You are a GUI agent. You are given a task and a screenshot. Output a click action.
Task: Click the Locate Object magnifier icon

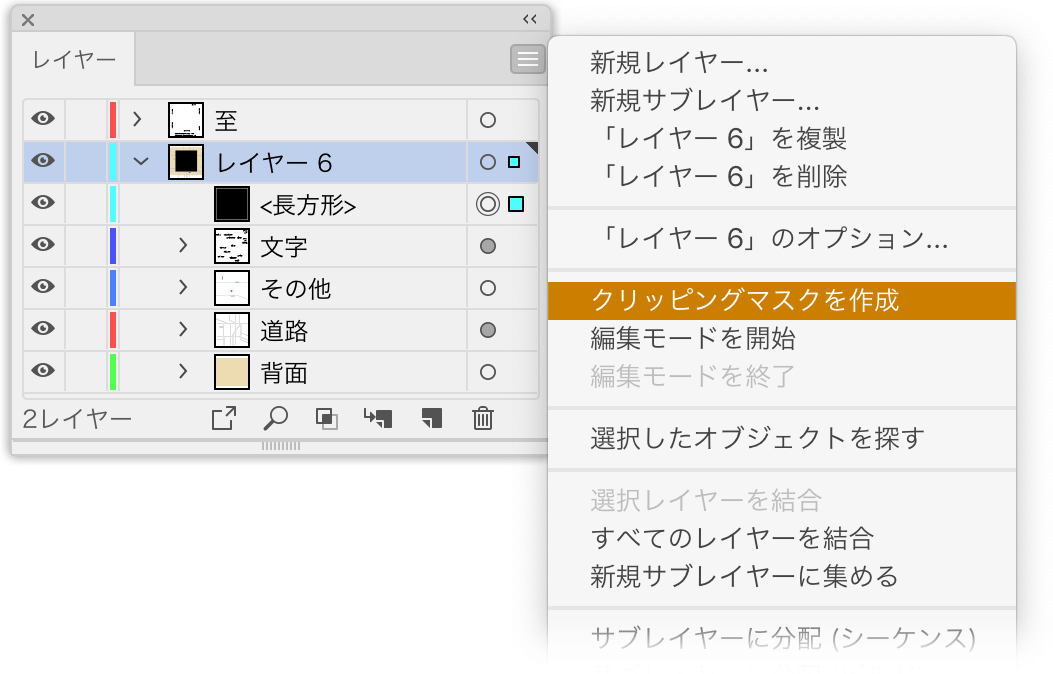(275, 418)
